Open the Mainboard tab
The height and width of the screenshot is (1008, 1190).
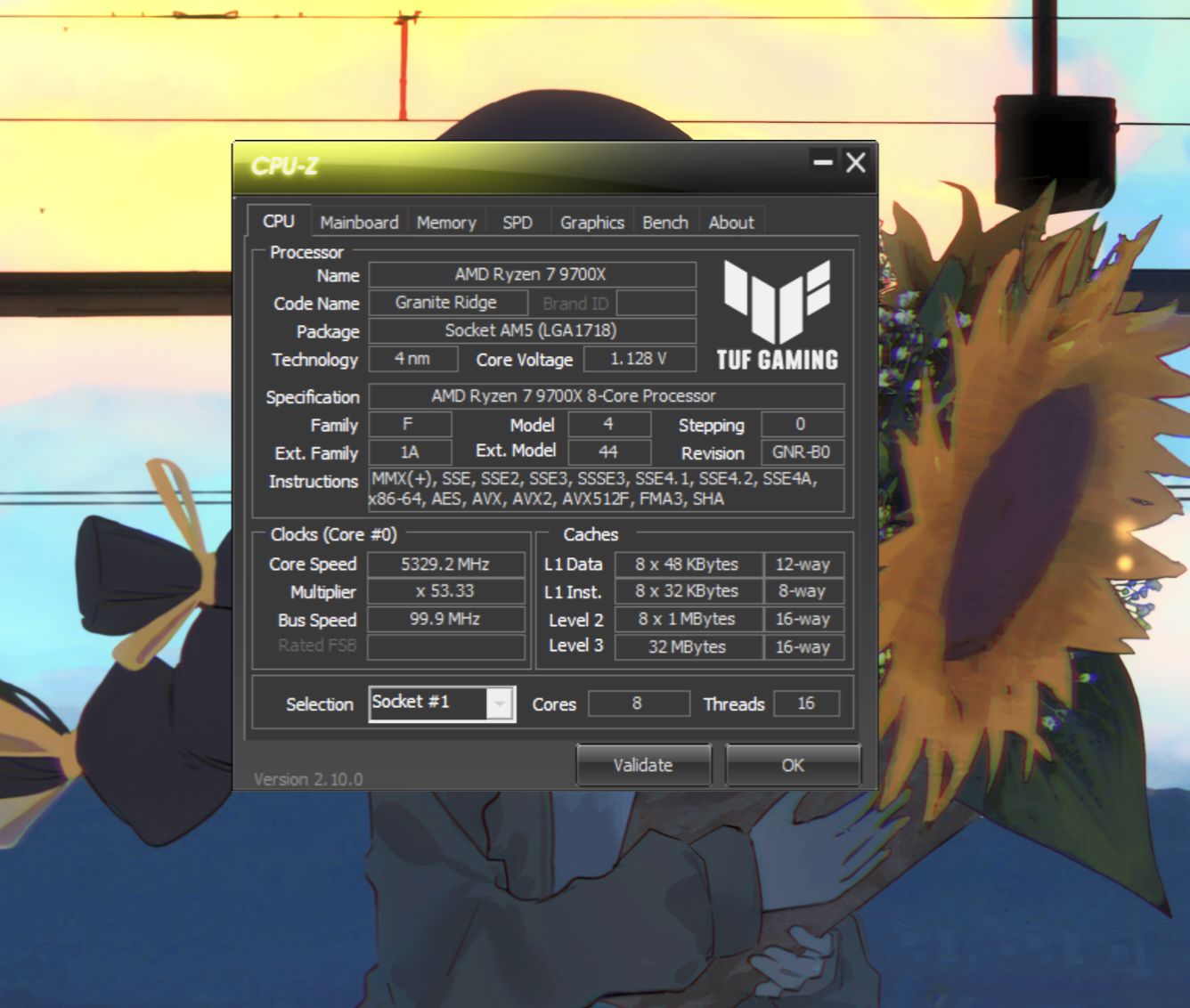[x=359, y=223]
